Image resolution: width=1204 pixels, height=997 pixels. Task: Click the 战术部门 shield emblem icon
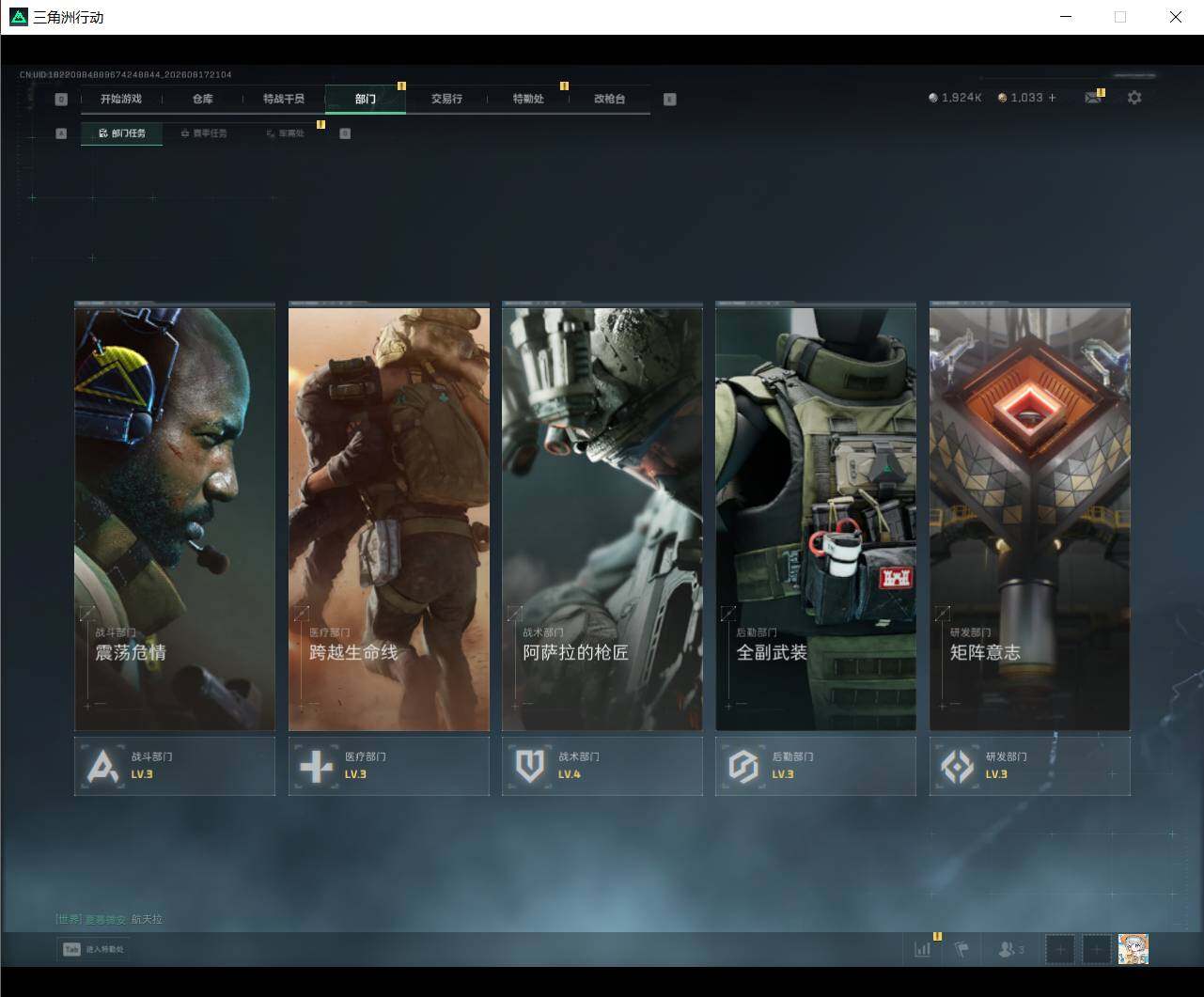tap(530, 767)
